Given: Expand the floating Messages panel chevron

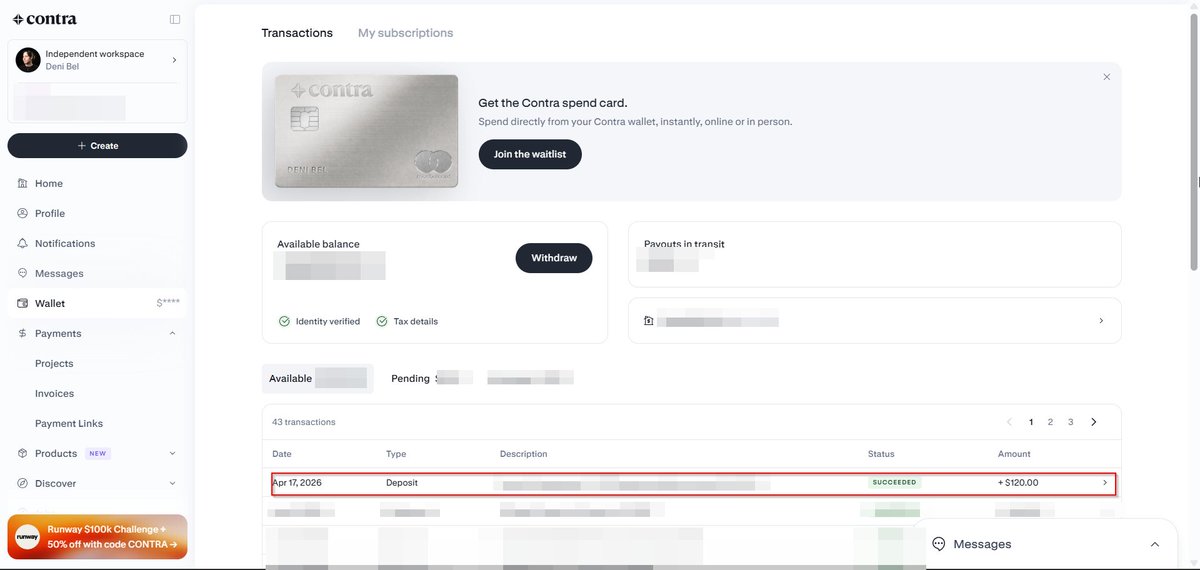Looking at the screenshot, I should [1155, 544].
